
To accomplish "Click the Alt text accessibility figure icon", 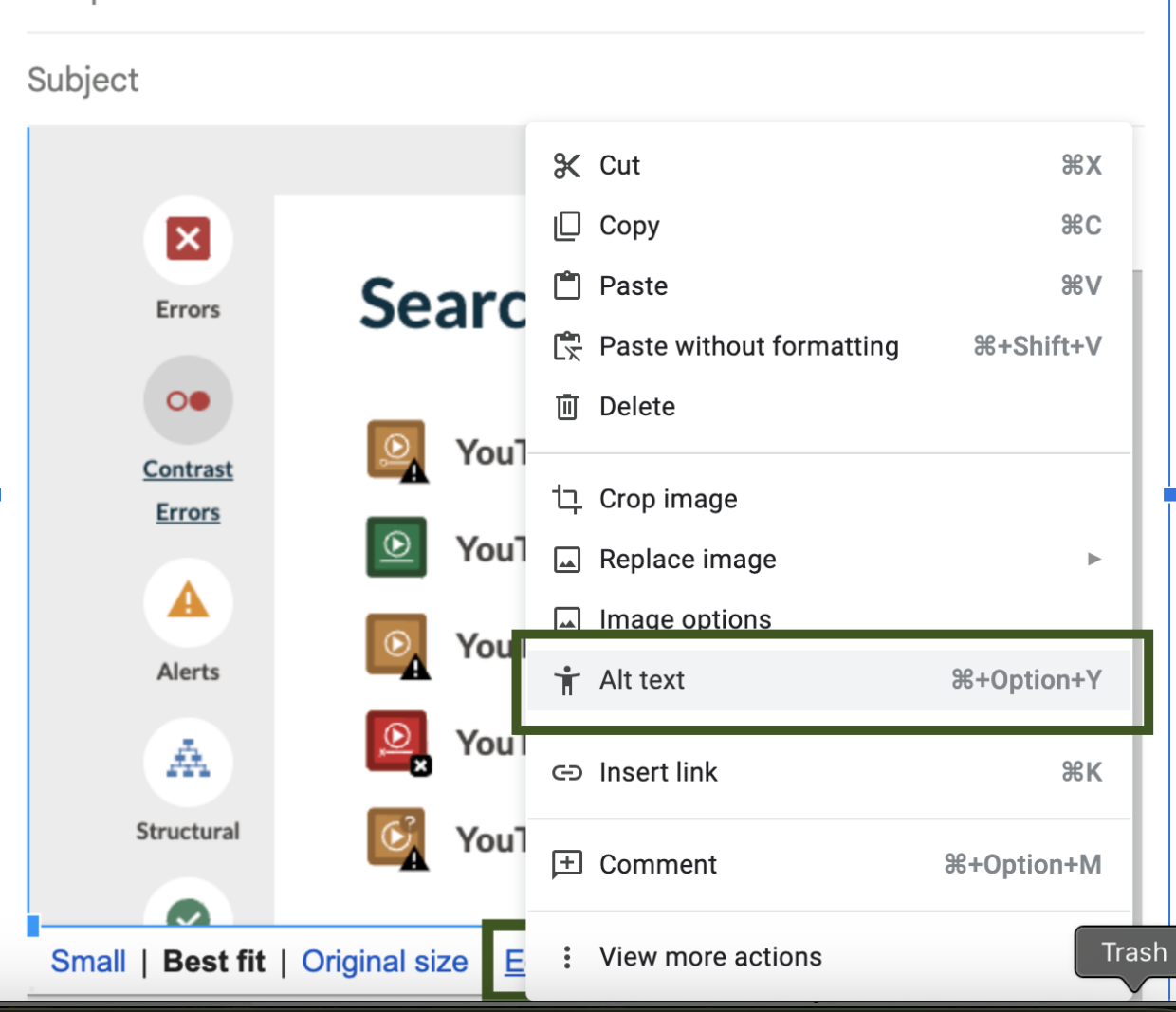I will [568, 680].
